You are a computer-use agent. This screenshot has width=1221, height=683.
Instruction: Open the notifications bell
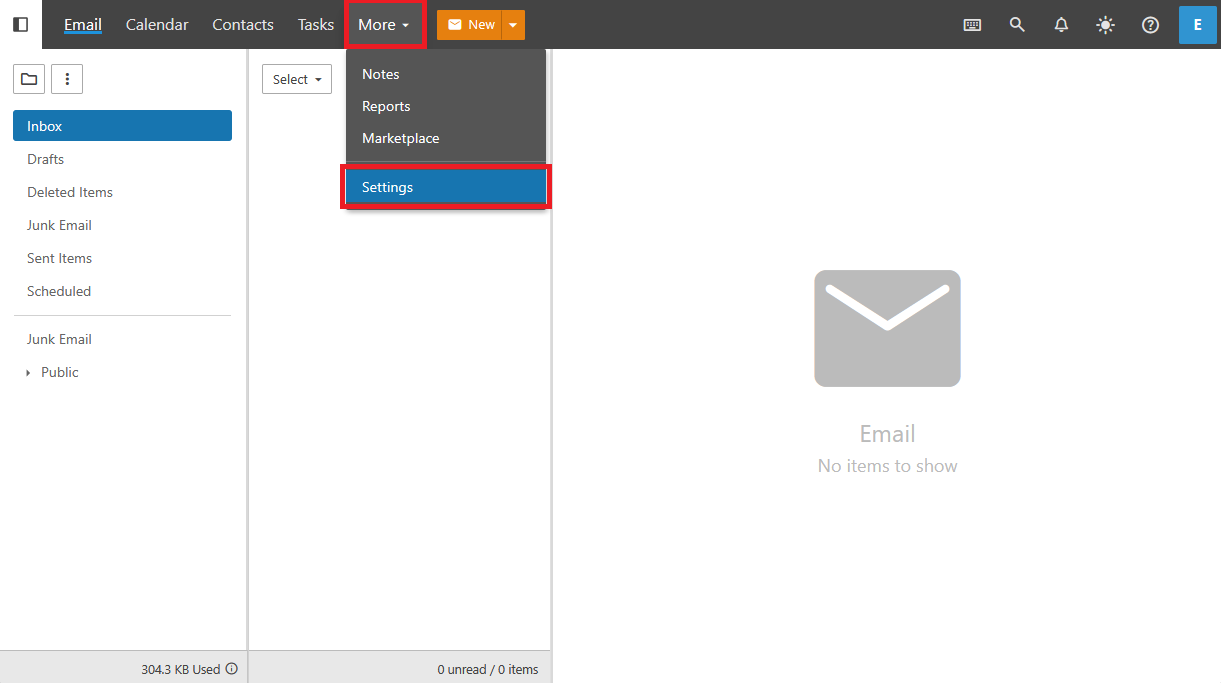[x=1061, y=25]
